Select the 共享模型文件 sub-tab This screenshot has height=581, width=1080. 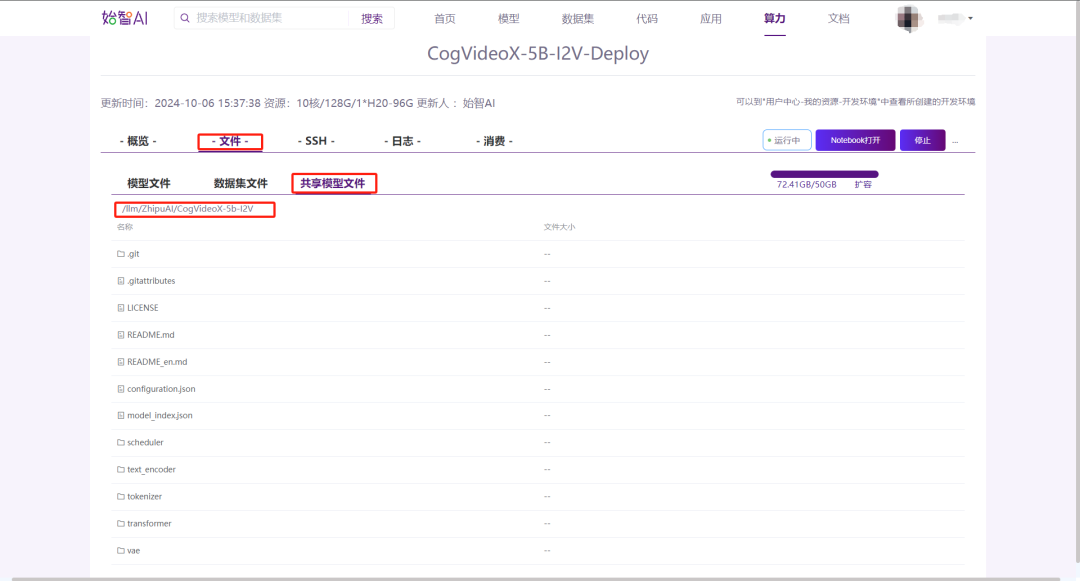(333, 183)
